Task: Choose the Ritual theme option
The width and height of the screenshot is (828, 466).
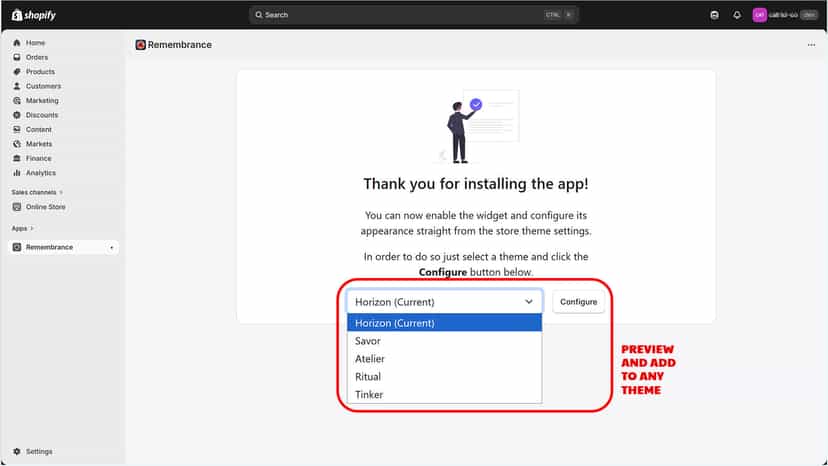Action: 445,377
